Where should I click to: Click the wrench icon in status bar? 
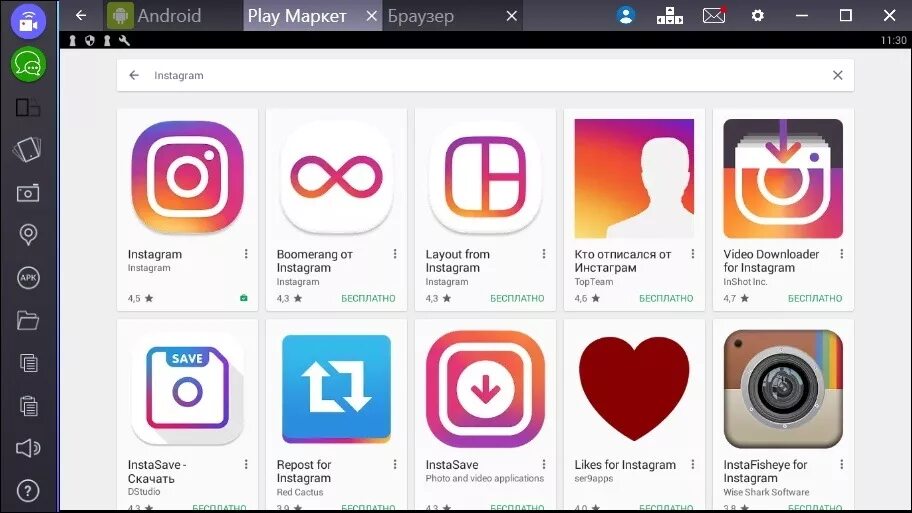pyautogui.click(x=124, y=40)
